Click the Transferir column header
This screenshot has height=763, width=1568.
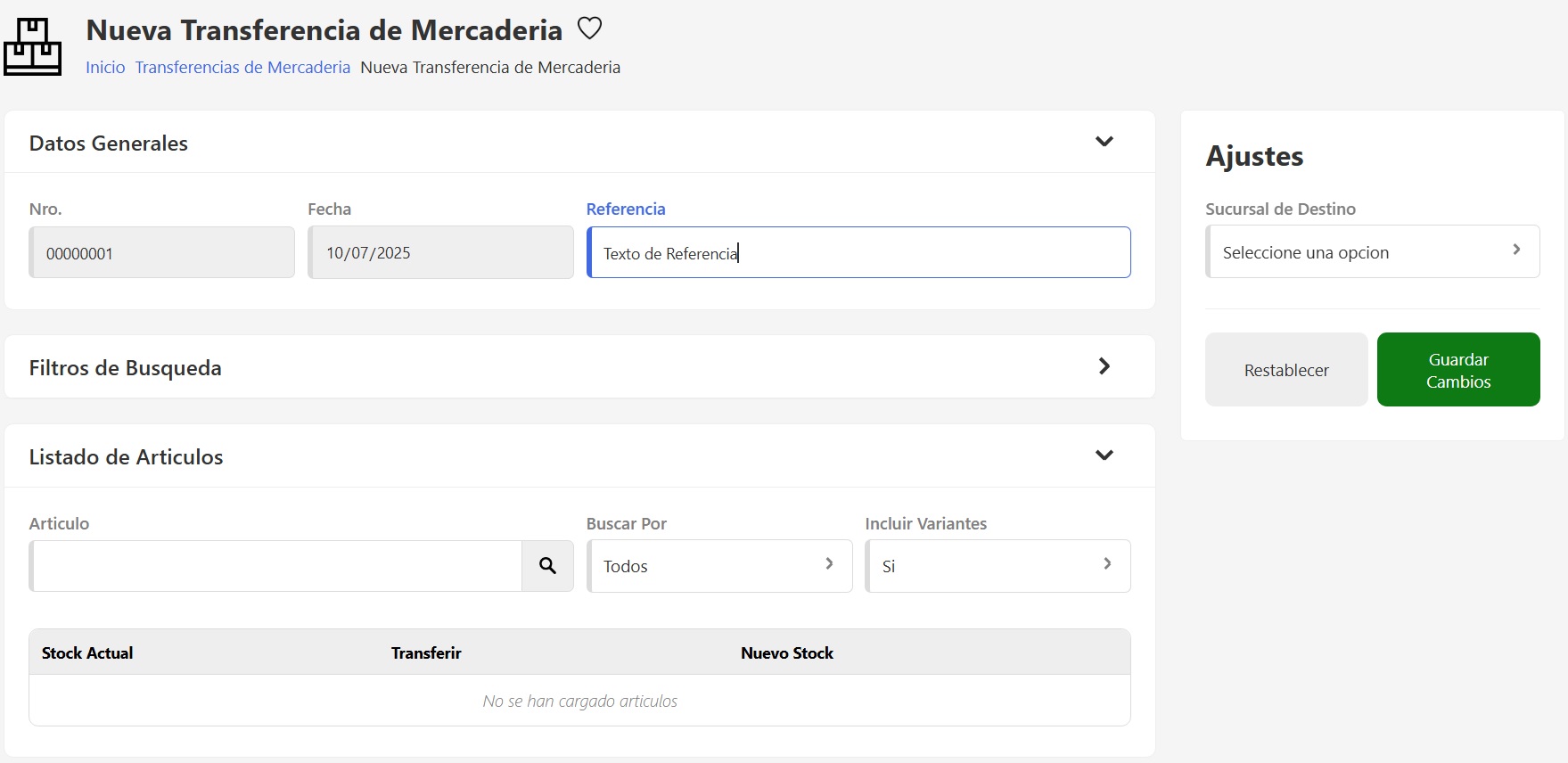click(426, 653)
